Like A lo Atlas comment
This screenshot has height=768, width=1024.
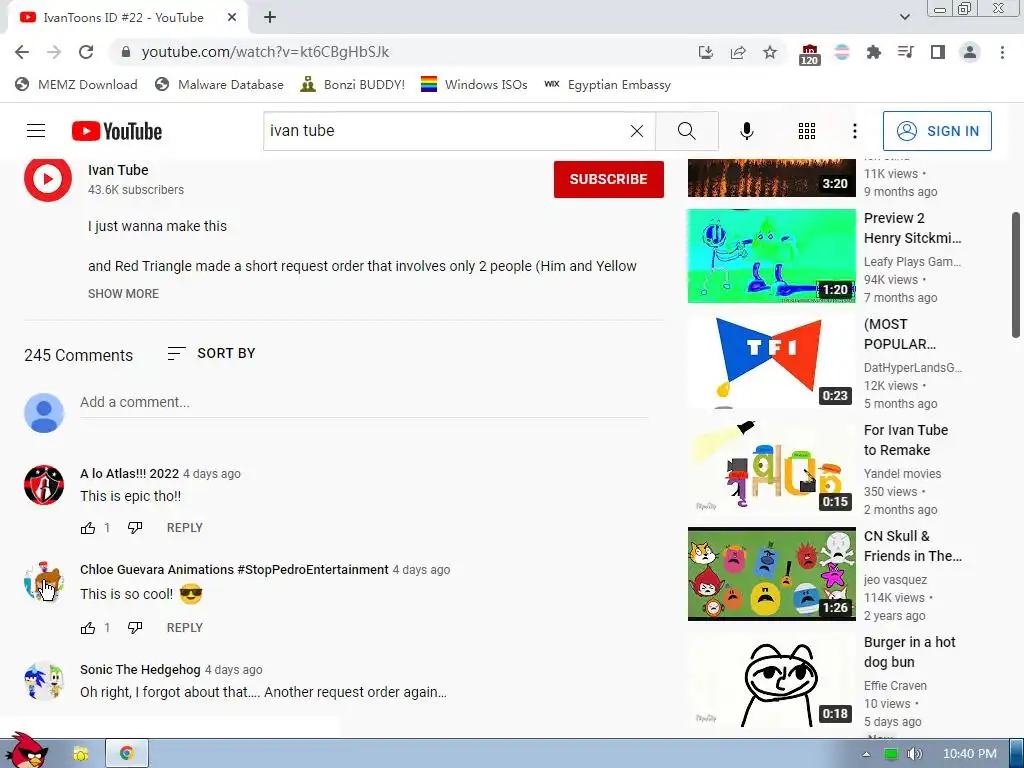point(88,528)
